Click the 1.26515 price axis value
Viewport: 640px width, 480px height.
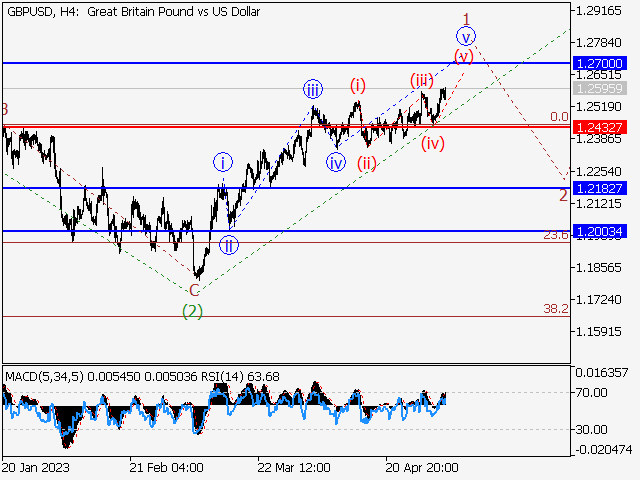pyautogui.click(x=598, y=75)
